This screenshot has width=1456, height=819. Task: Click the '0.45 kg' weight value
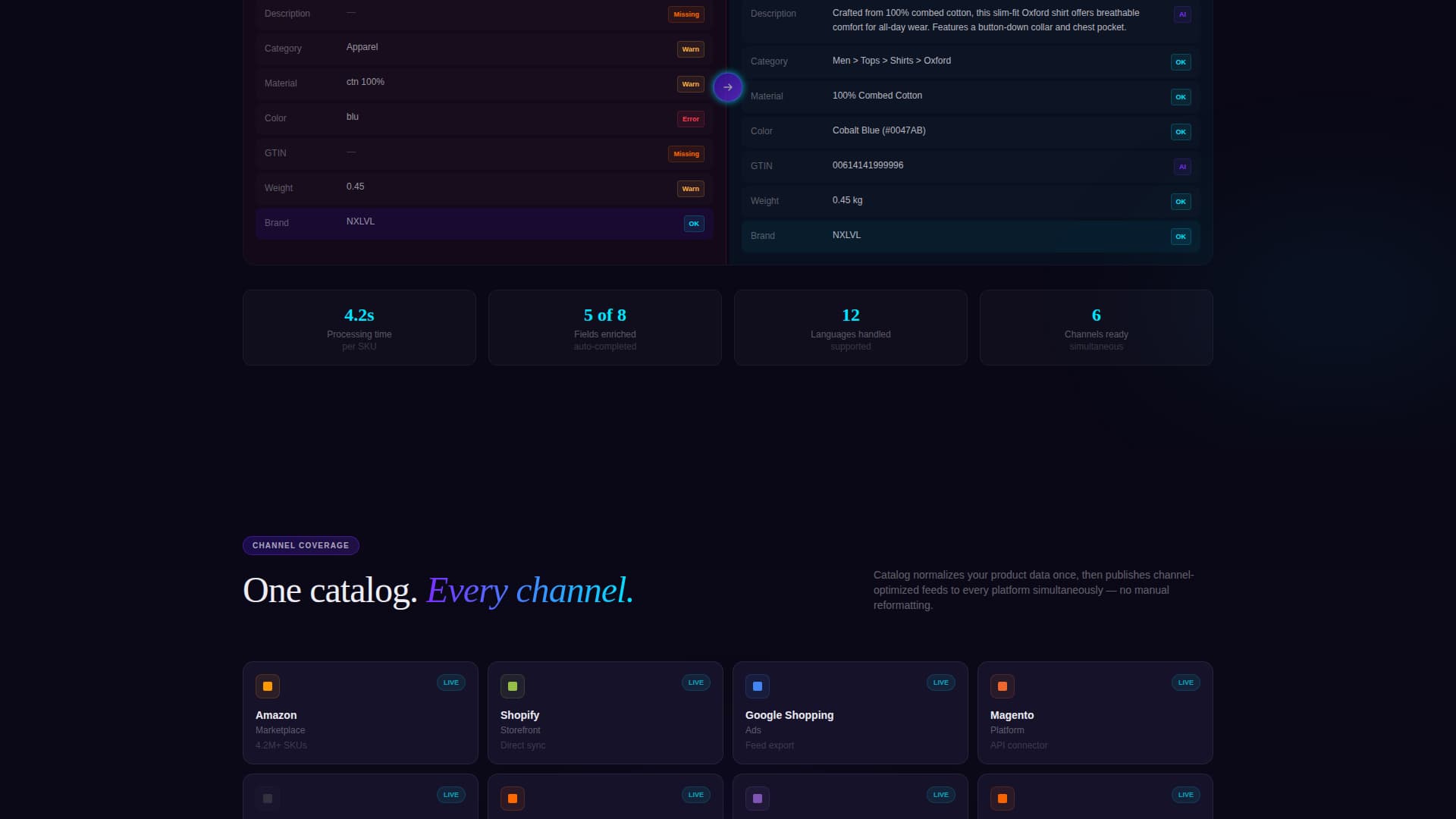847,200
